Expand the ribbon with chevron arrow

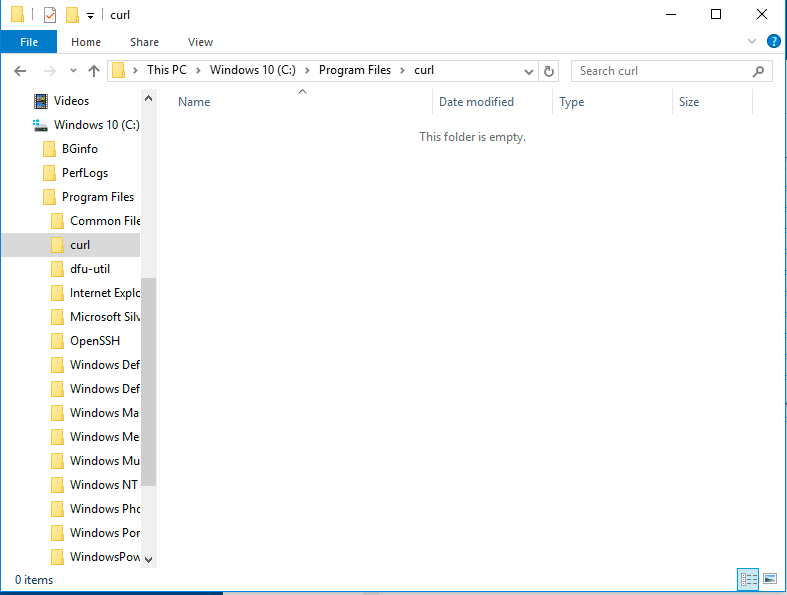pos(751,41)
